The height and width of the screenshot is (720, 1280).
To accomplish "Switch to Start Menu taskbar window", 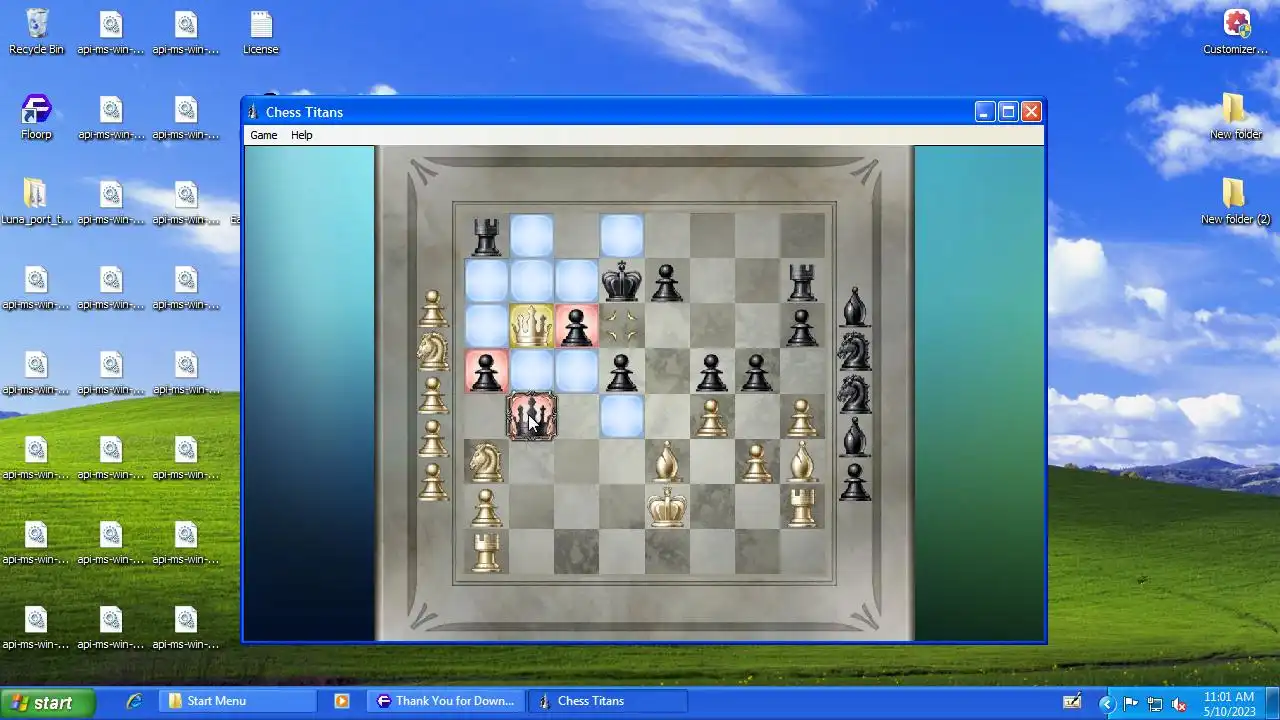I will coord(238,701).
